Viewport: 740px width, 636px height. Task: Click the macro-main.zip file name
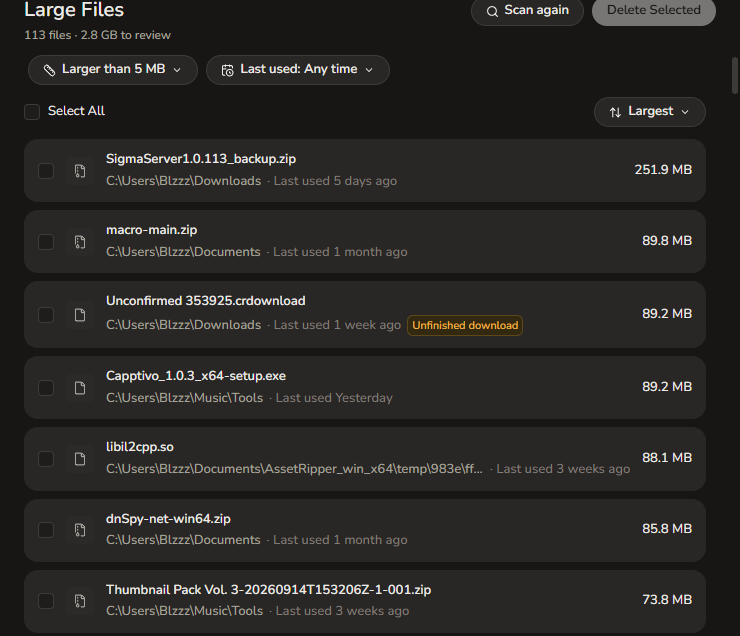tap(151, 230)
